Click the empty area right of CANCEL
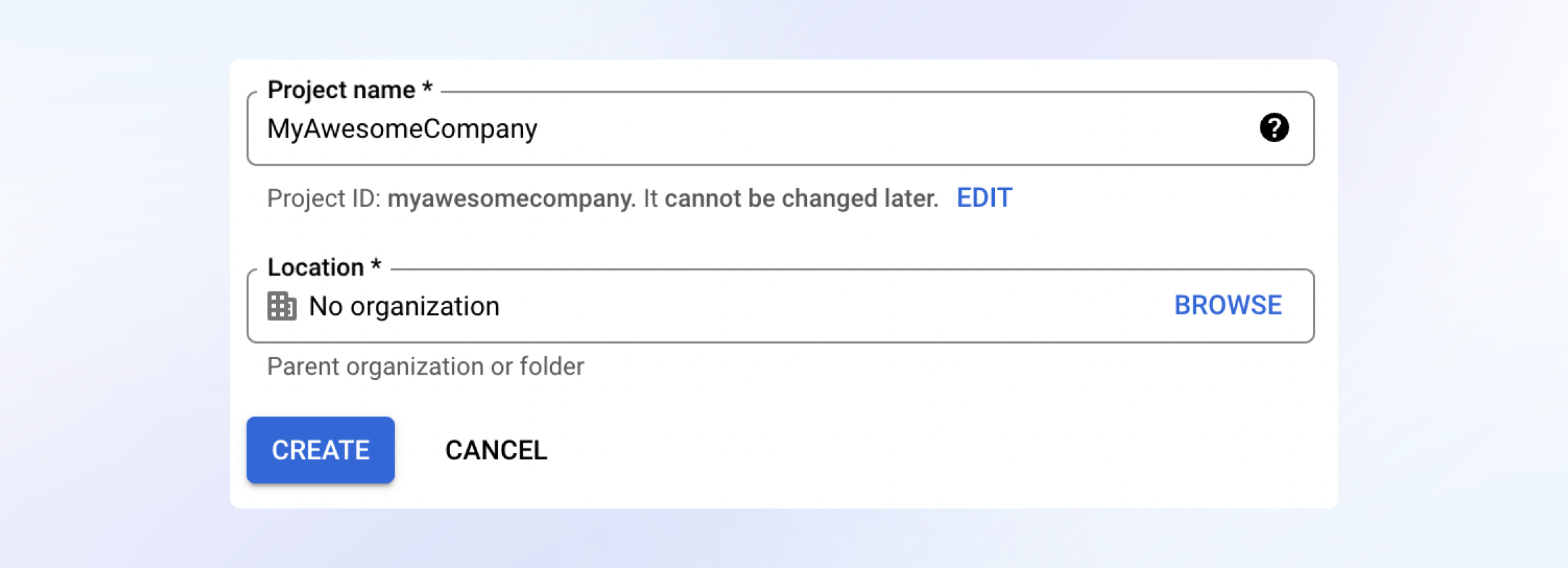 879,450
